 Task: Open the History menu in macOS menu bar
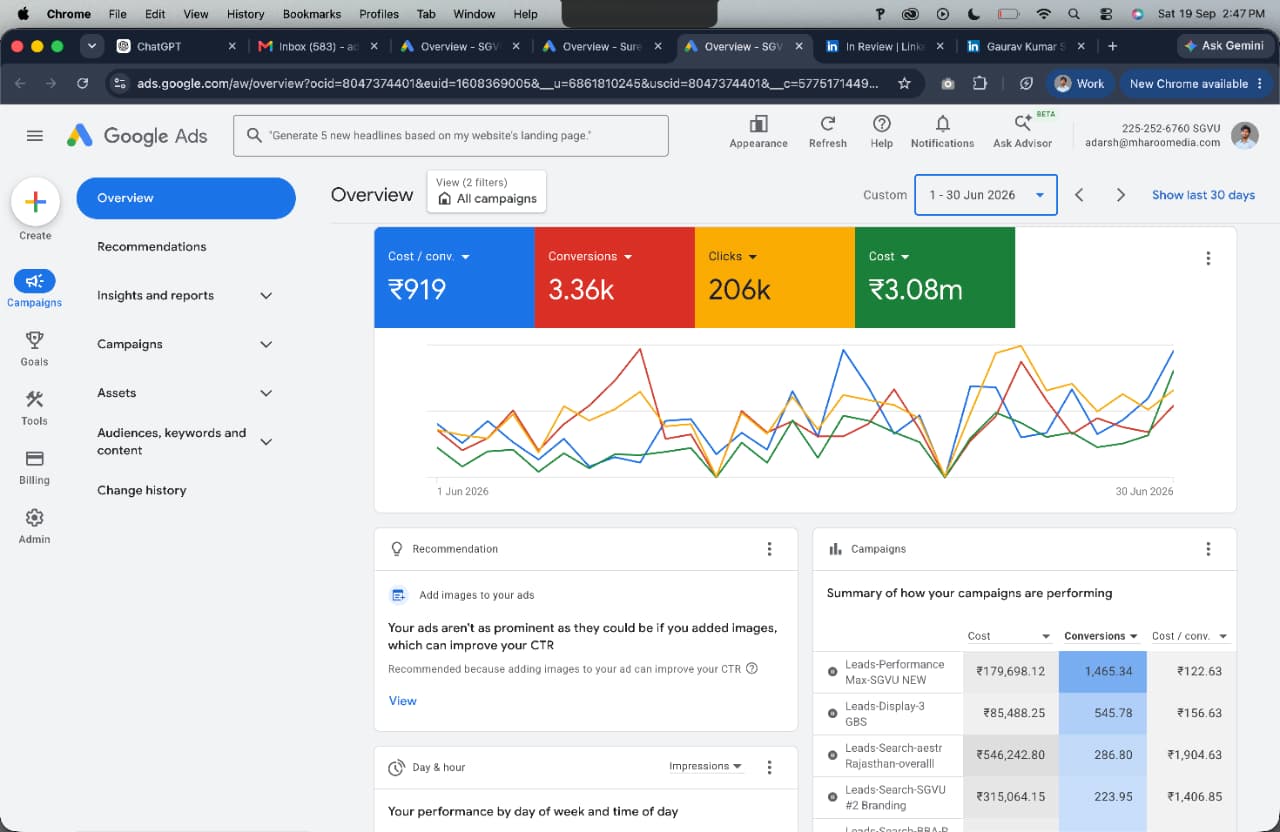(245, 14)
